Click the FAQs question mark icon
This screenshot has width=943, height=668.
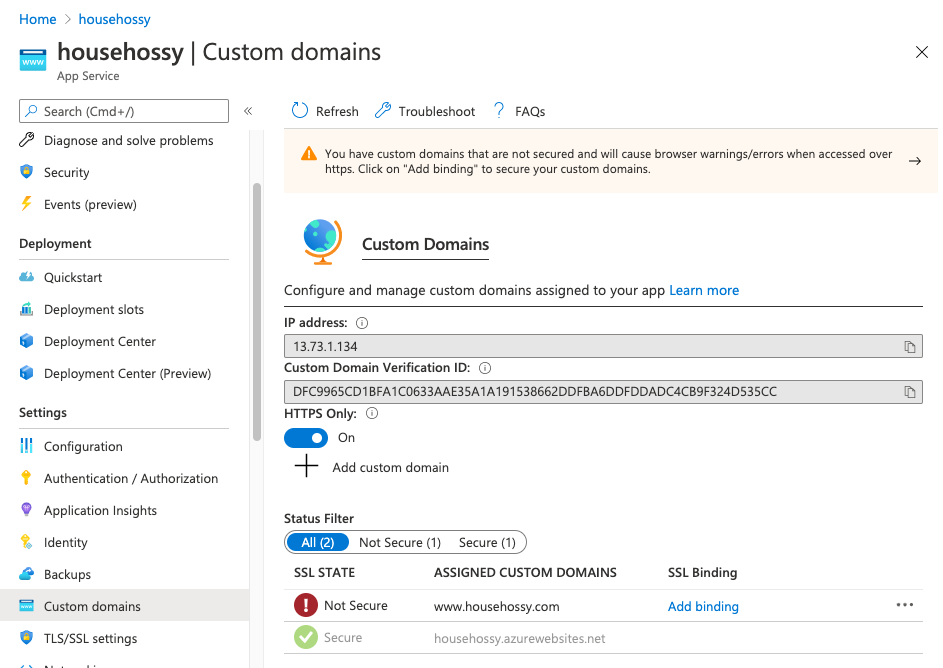click(499, 111)
